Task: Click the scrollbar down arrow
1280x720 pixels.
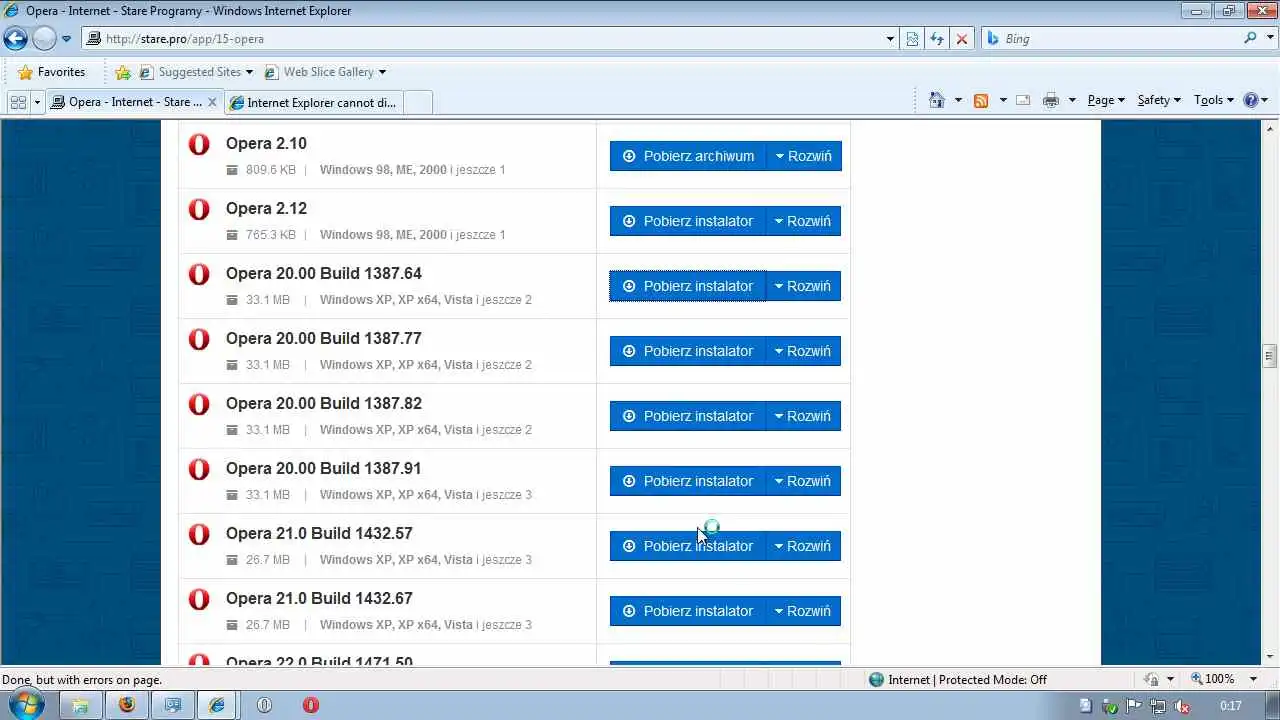Action: click(1270, 657)
